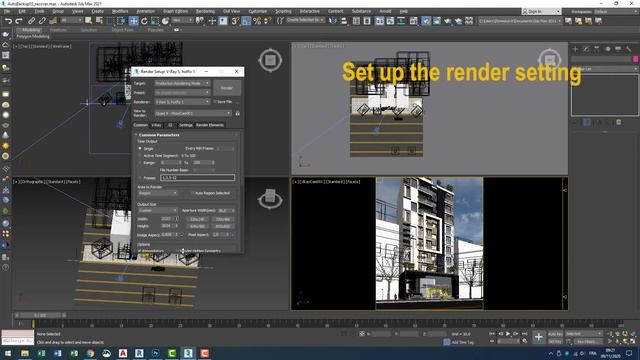640x360 pixels.
Task: Select the Unlink Selection tool
Action: point(42,21)
